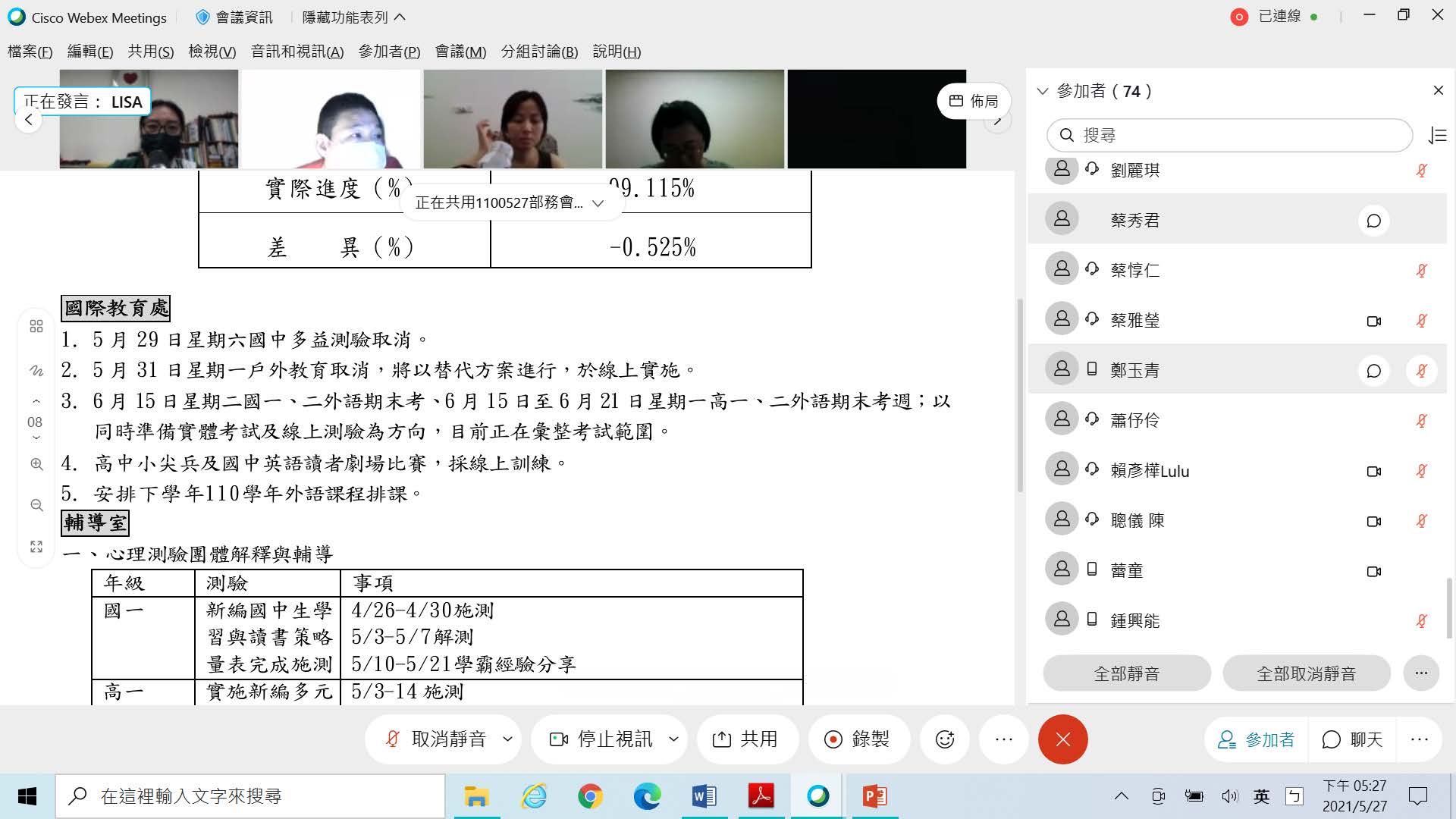Collapse the 參加者 (74) panel header
This screenshot has height=819, width=1456.
pyautogui.click(x=1043, y=92)
